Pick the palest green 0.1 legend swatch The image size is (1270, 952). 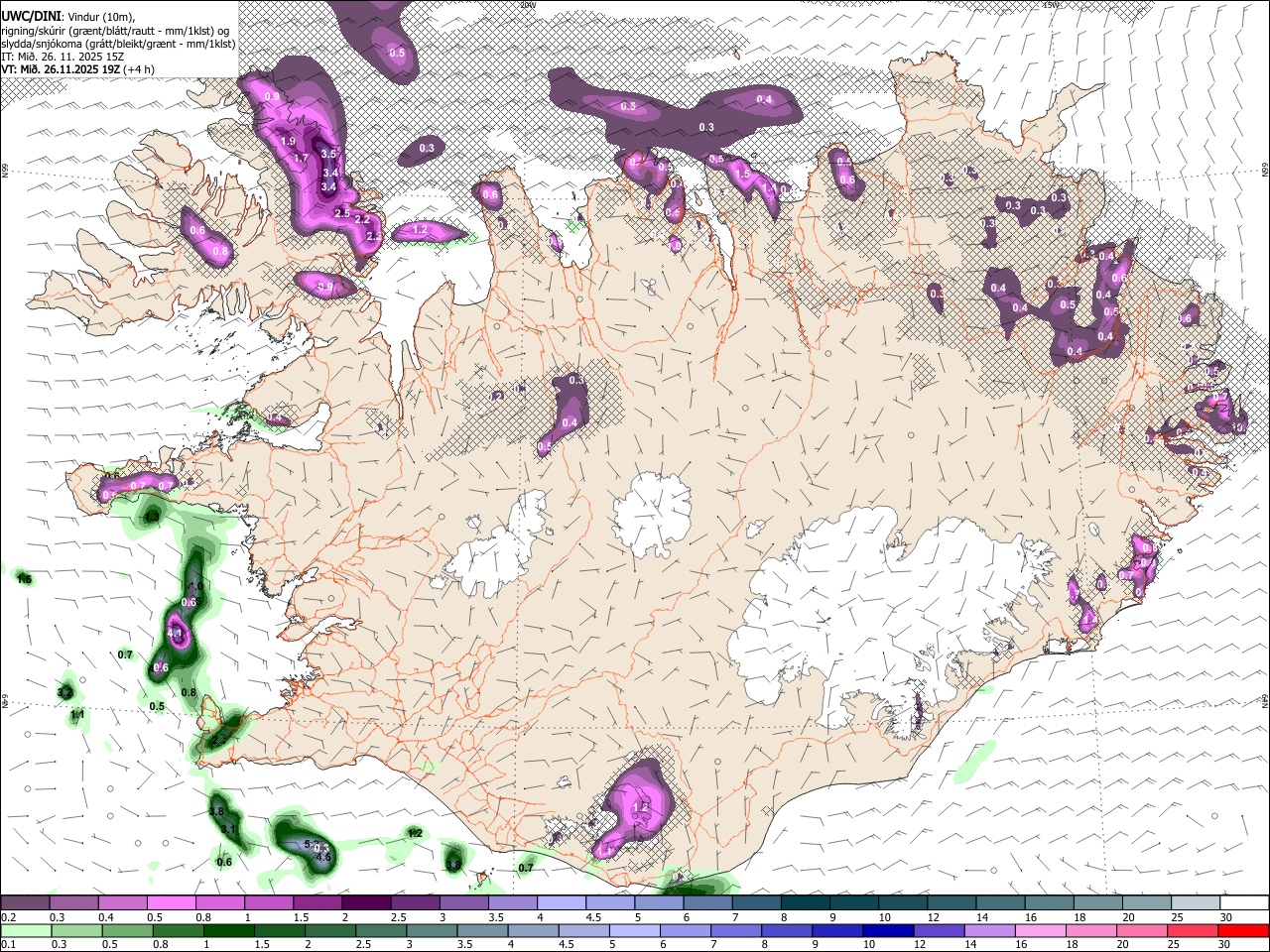click(26, 930)
